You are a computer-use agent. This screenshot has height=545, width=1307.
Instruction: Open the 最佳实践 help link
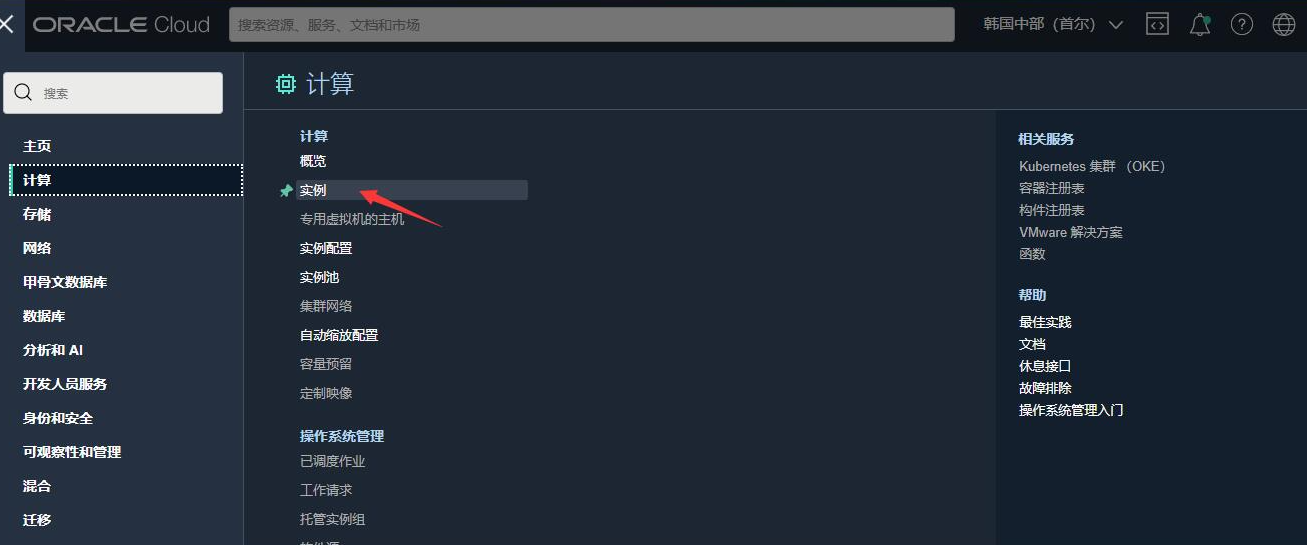tap(1045, 322)
